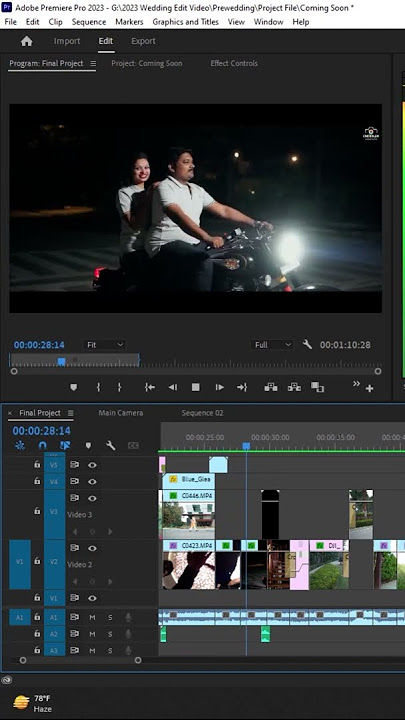Open the Sequence 02 tab
The height and width of the screenshot is (720, 405).
(x=202, y=413)
